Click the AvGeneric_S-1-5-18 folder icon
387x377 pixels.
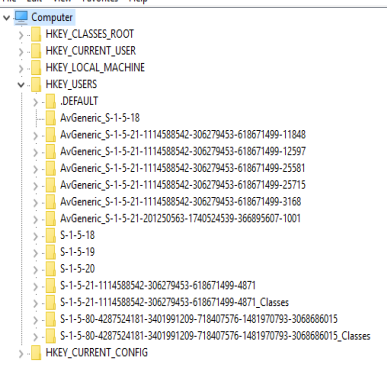pyautogui.click(x=50, y=118)
